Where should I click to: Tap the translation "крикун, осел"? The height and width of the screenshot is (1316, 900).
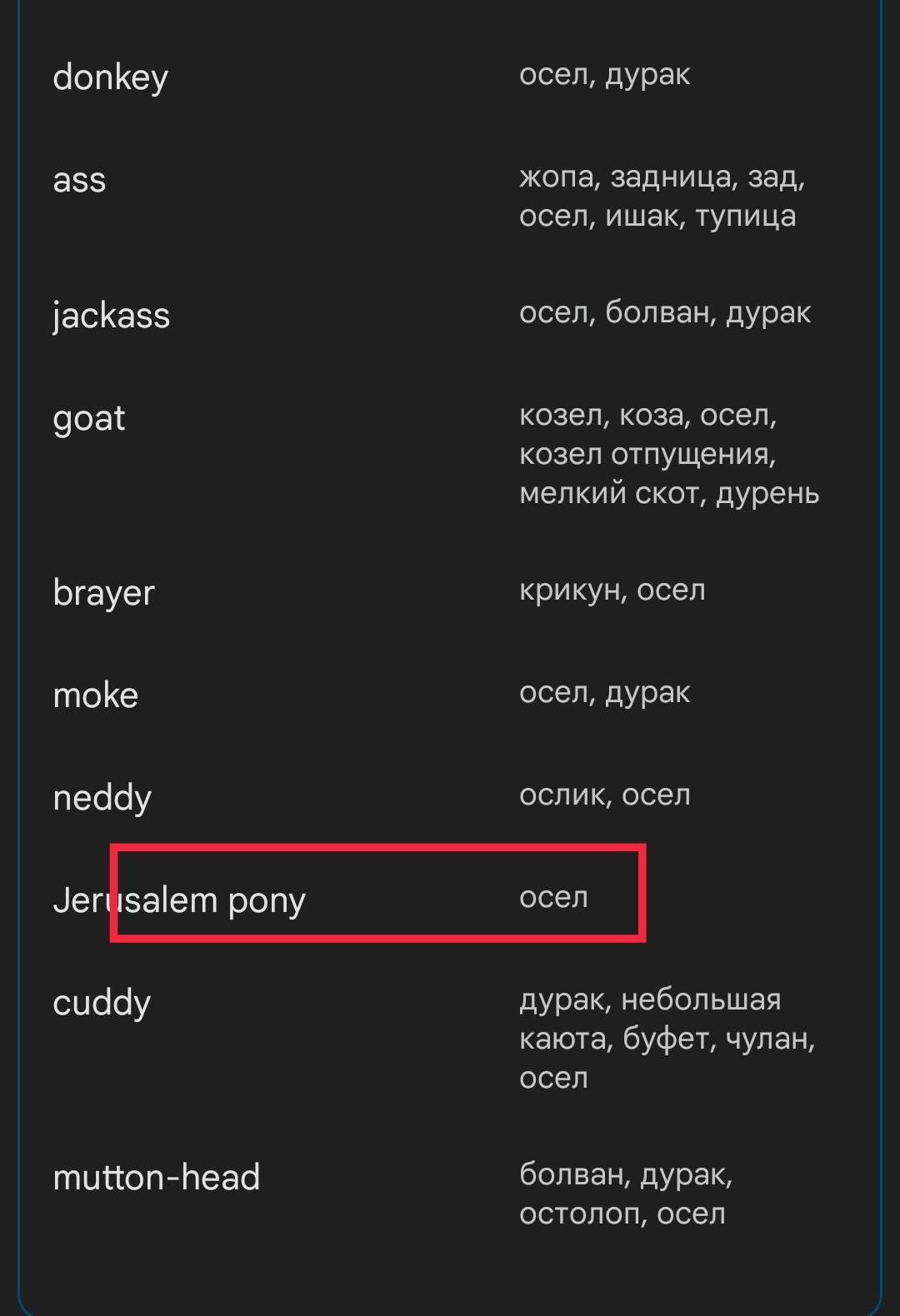tap(612, 591)
